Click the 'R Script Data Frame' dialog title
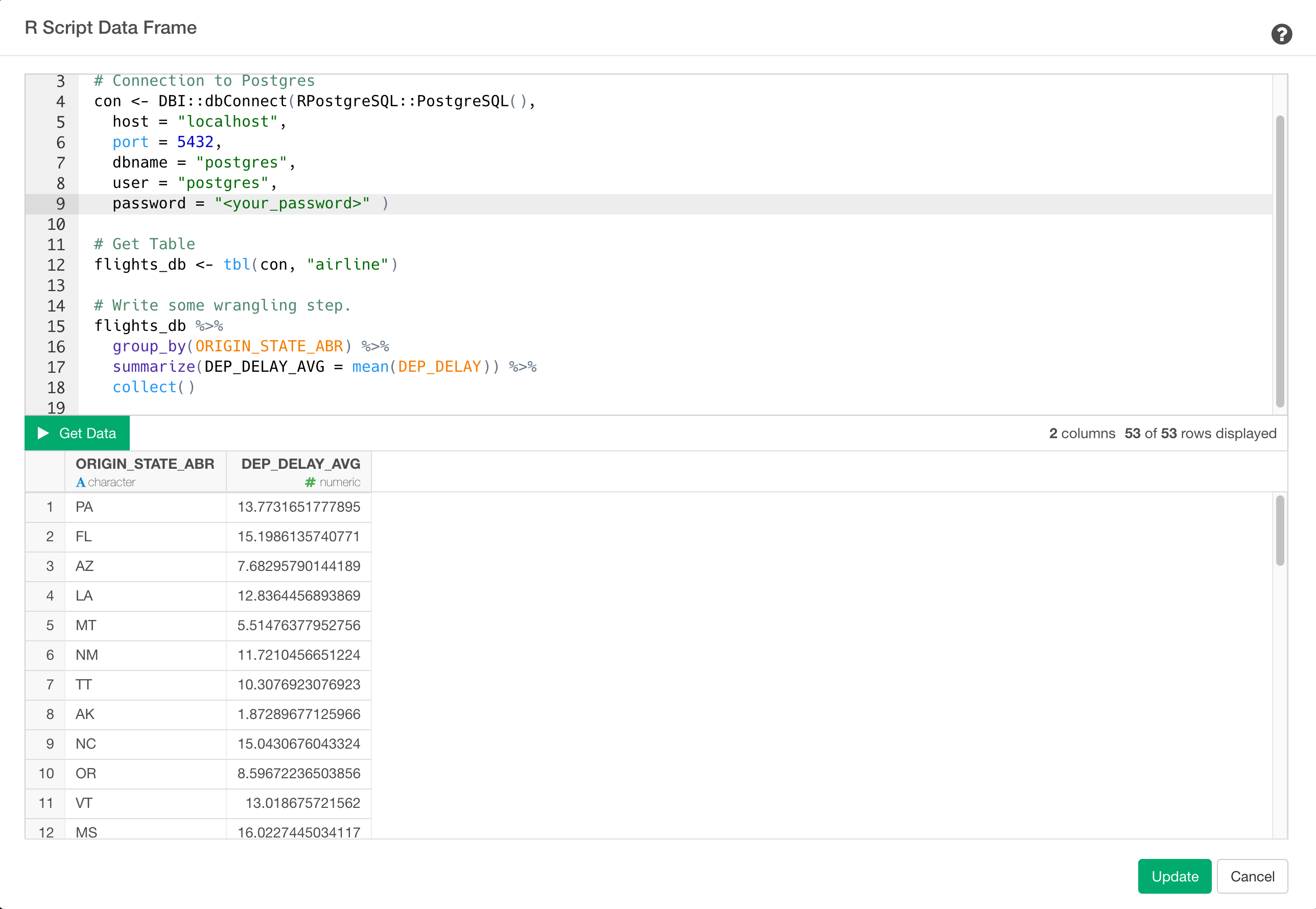The image size is (1316, 909). pos(110,28)
